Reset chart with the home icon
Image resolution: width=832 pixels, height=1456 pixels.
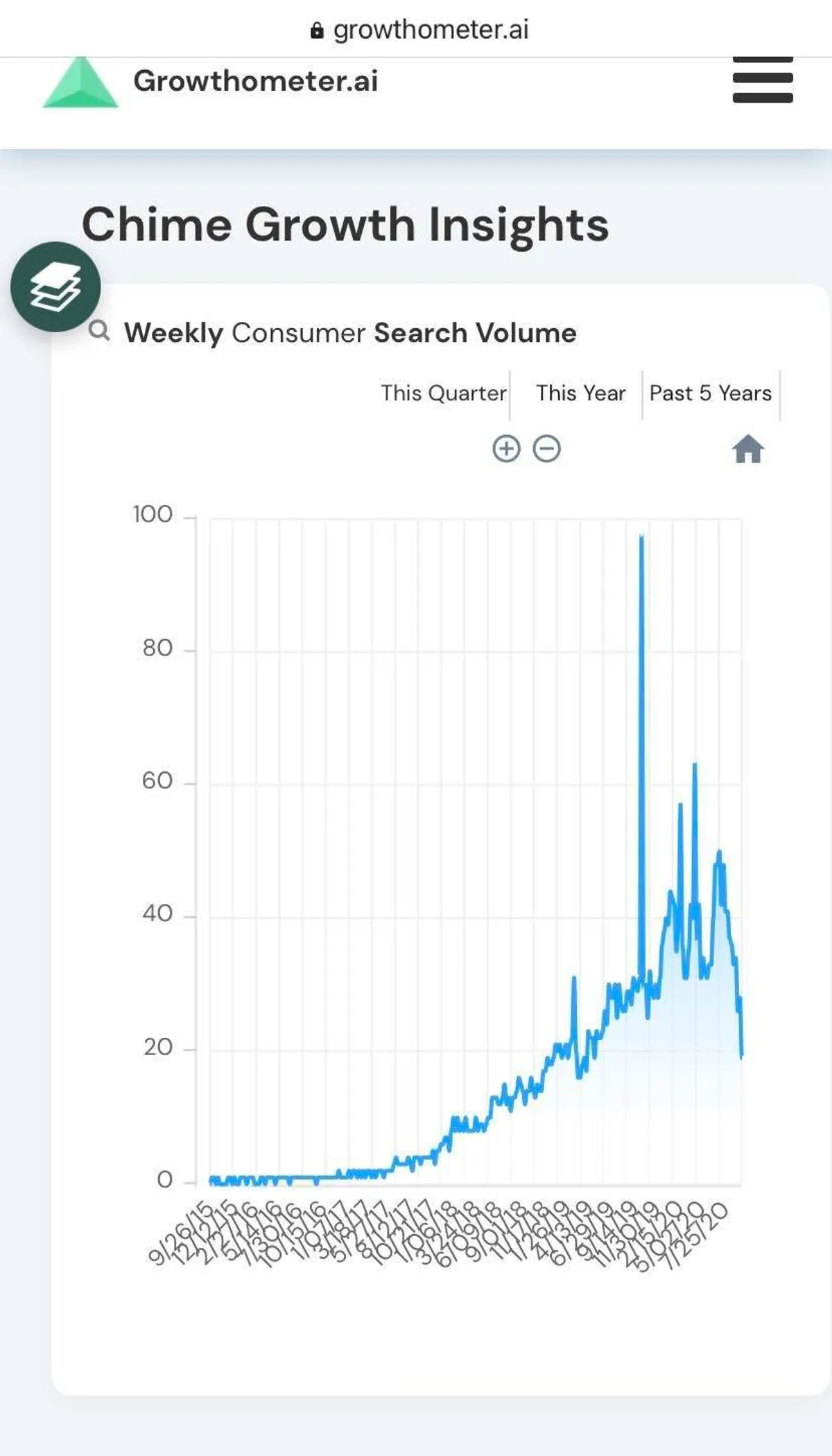(748, 449)
